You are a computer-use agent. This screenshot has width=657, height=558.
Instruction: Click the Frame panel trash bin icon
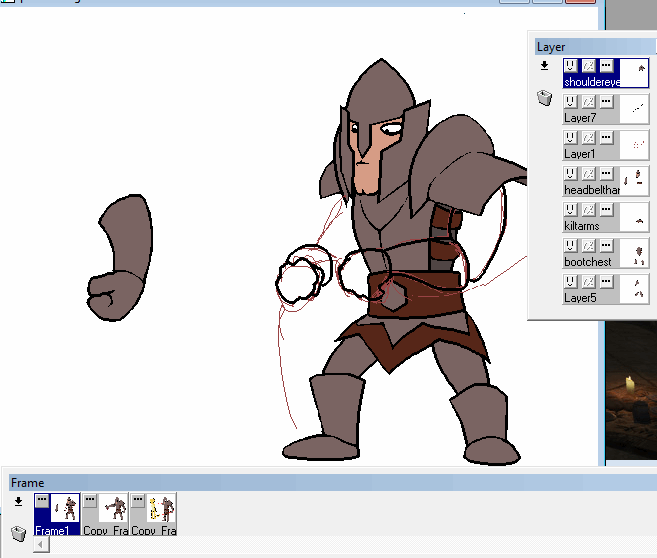[18, 532]
